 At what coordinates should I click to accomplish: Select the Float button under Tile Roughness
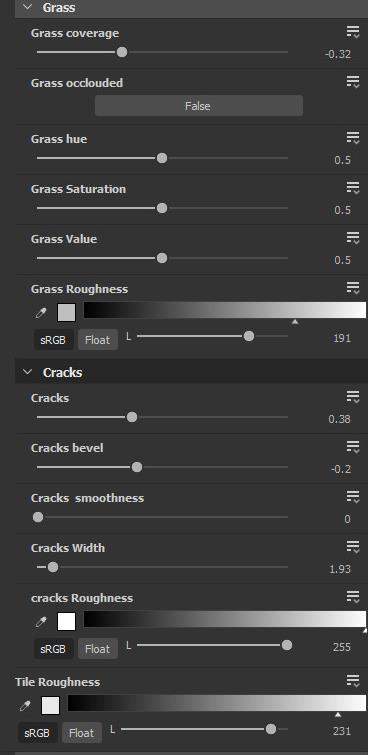[81, 733]
